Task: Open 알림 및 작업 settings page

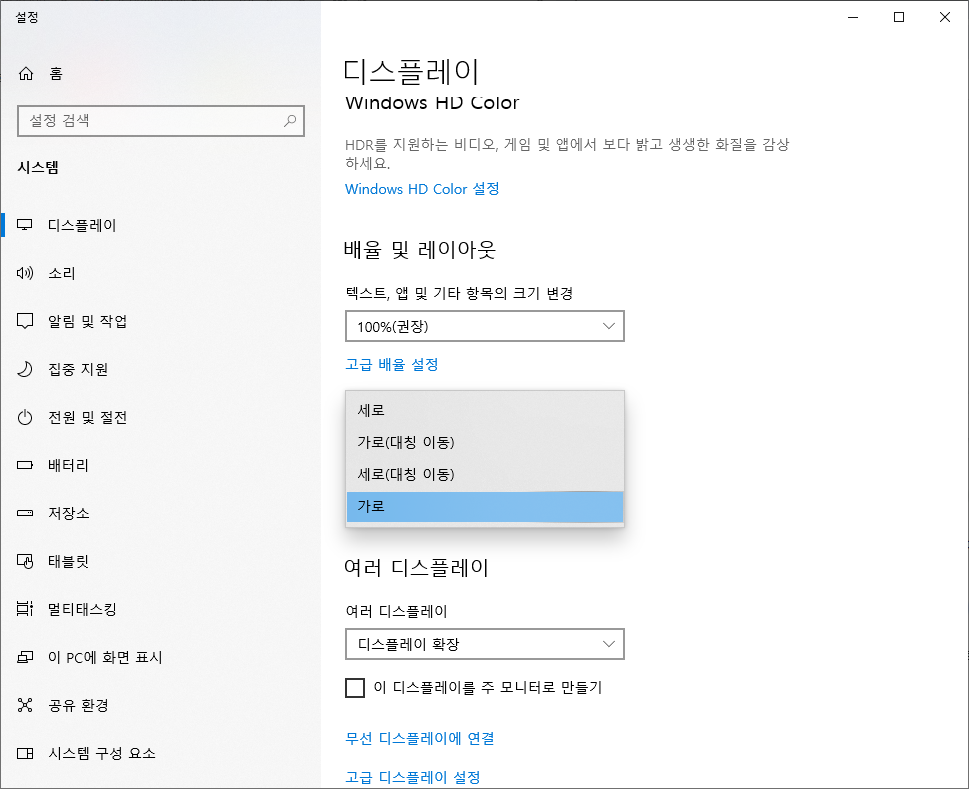Action: tap(161, 321)
